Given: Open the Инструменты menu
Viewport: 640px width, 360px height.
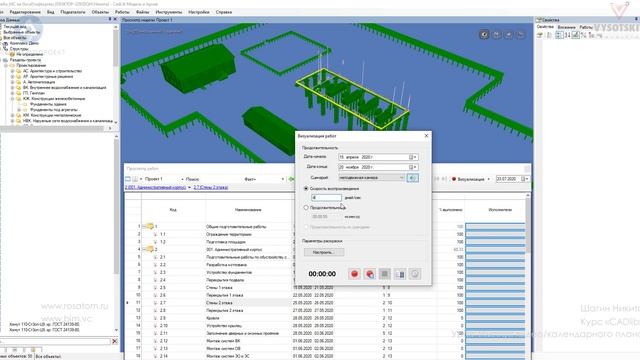Looking at the screenshot, I should pos(169,12).
